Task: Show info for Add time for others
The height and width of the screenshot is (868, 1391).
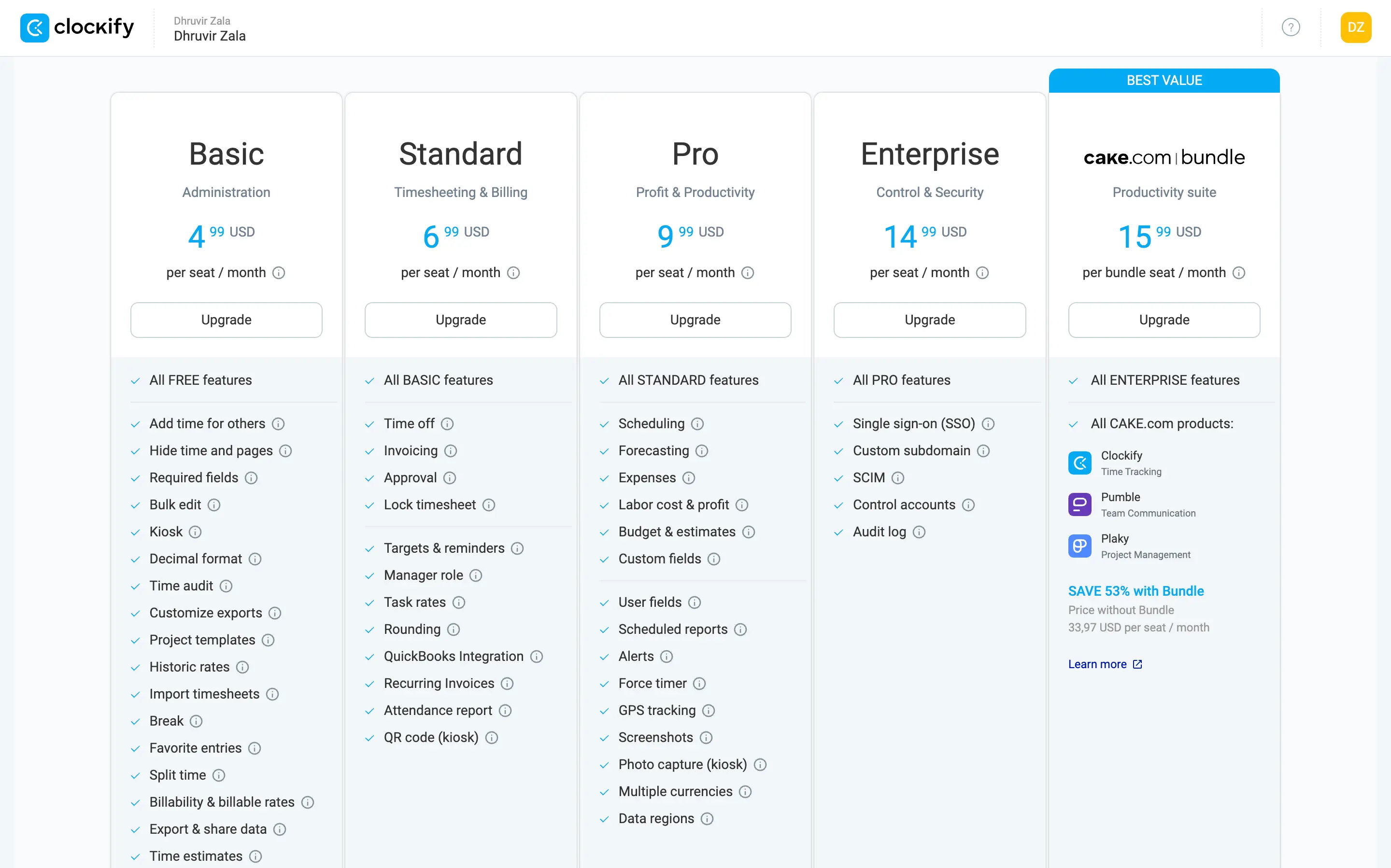Action: pyautogui.click(x=278, y=424)
